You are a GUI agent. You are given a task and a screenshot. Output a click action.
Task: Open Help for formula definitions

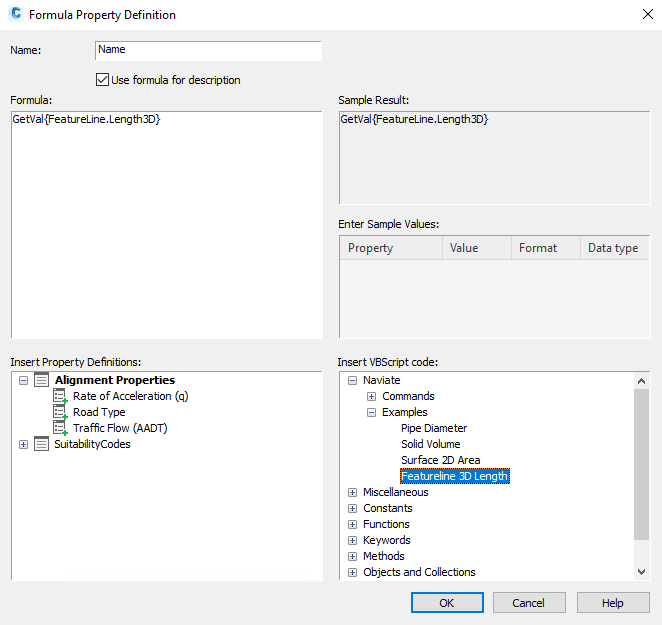[x=613, y=603]
